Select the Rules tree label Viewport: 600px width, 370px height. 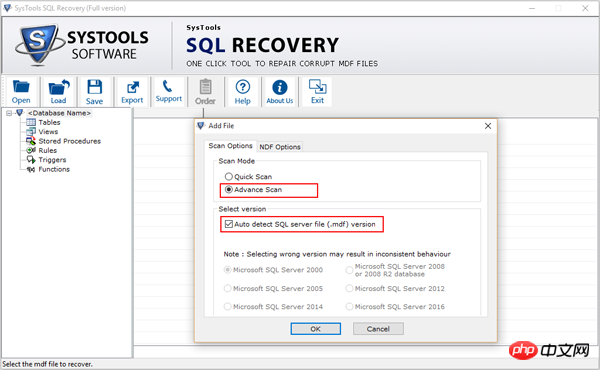pos(47,150)
